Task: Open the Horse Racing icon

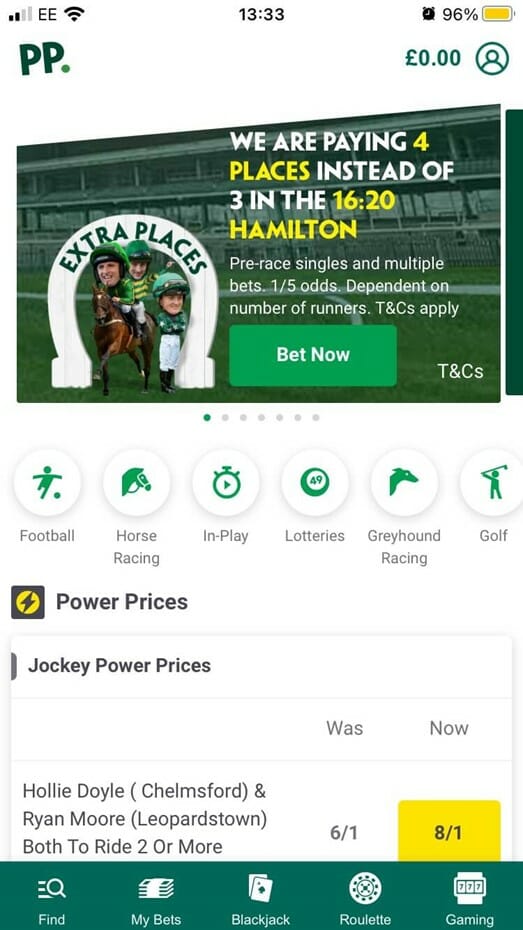Action: coord(136,483)
